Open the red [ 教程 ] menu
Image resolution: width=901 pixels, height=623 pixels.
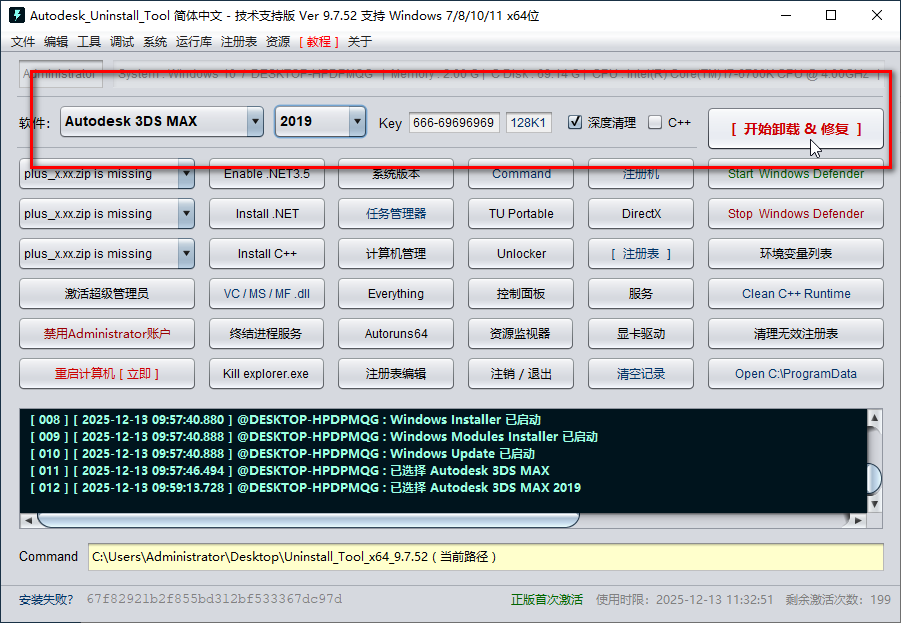(x=319, y=41)
